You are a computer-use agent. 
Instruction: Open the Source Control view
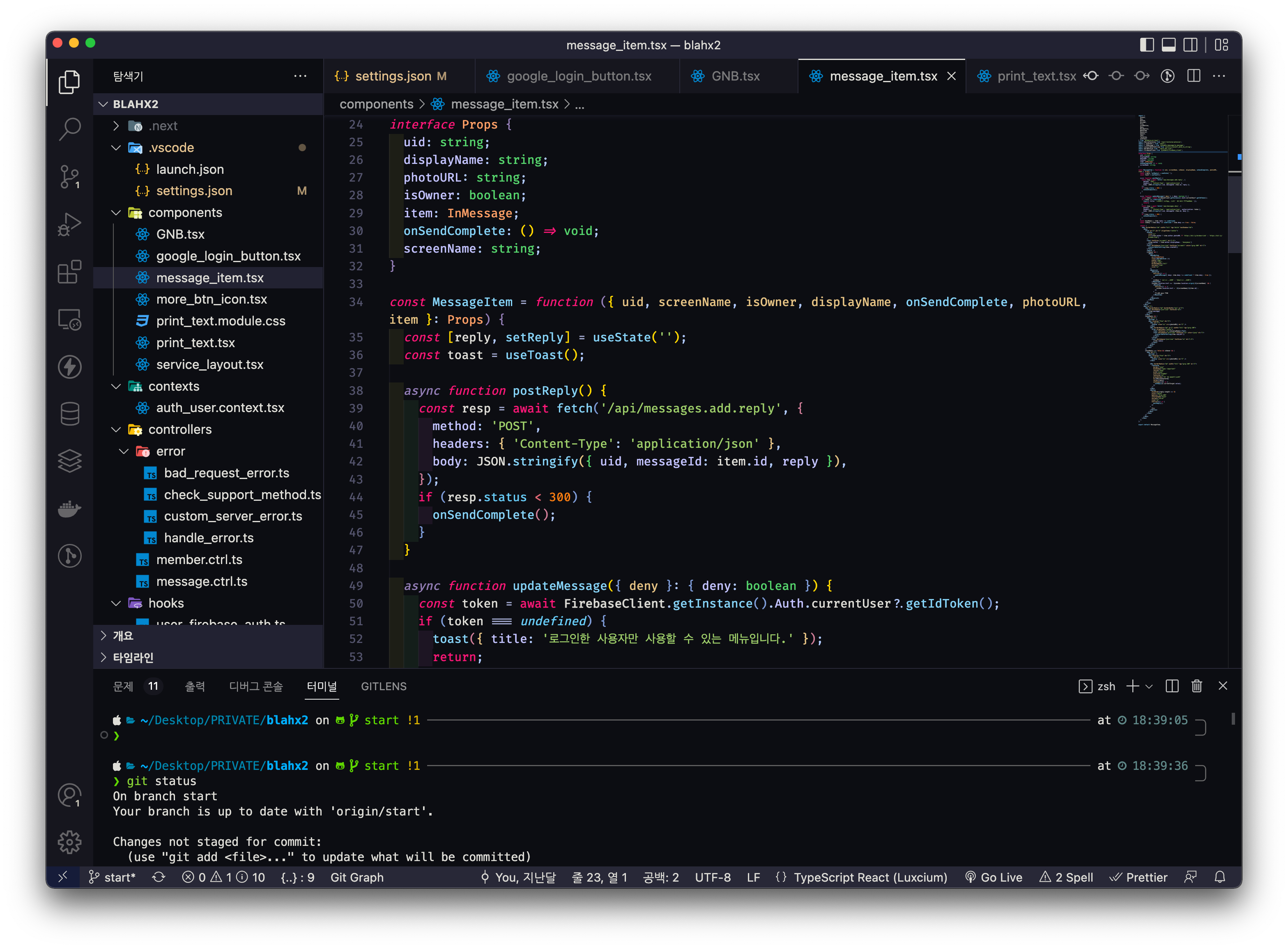tap(69, 177)
